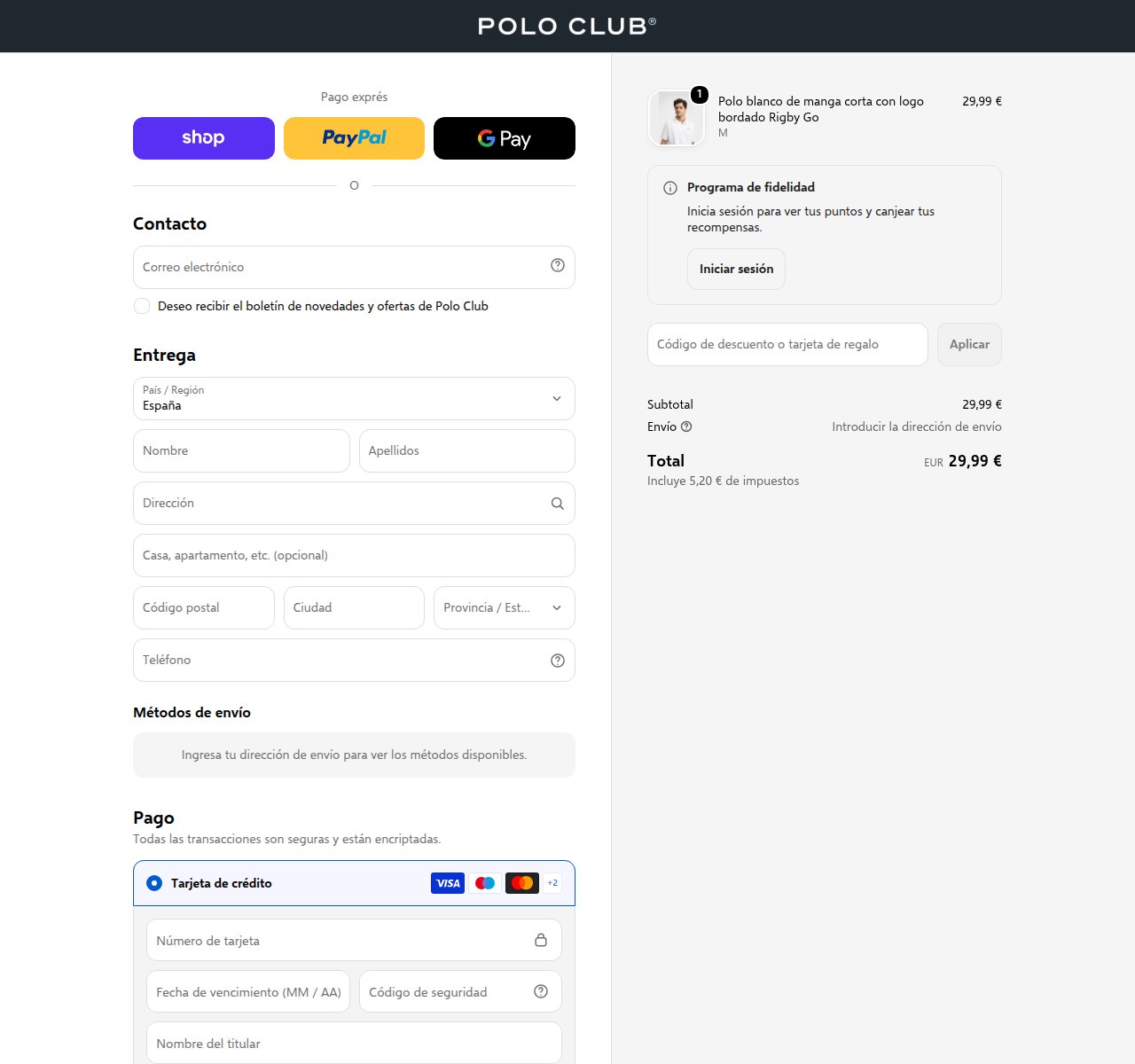Choose Google Pay express checkout
The image size is (1135, 1064).
point(505,138)
